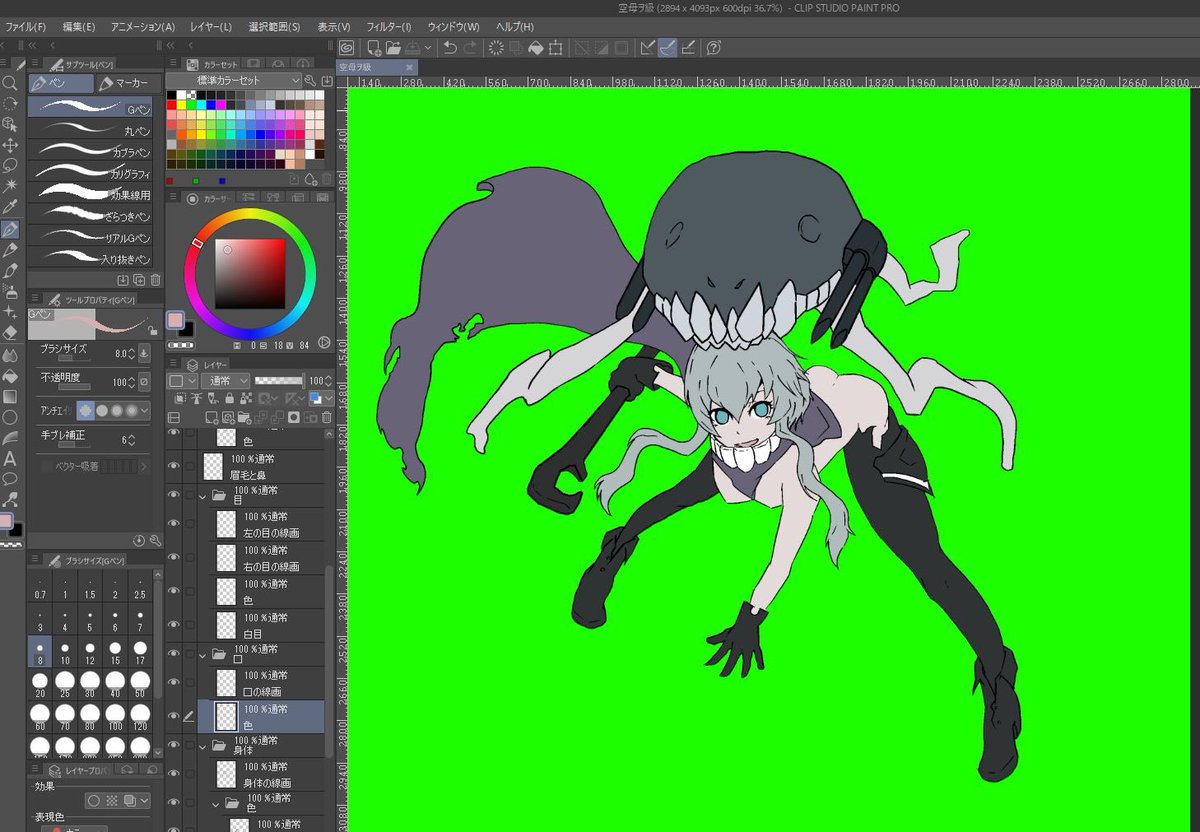Select the Fill bucket tool
The height and width of the screenshot is (832, 1200).
pos(10,376)
